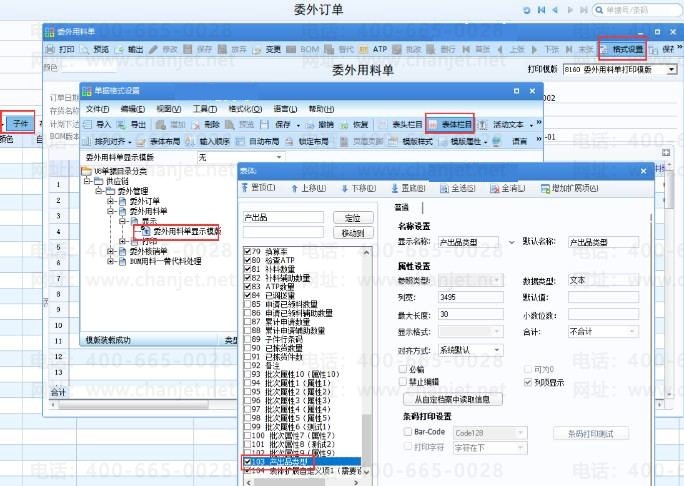Click the 活动文本 toolbar button
This screenshot has height=486, width=684.
[x=502, y=125]
